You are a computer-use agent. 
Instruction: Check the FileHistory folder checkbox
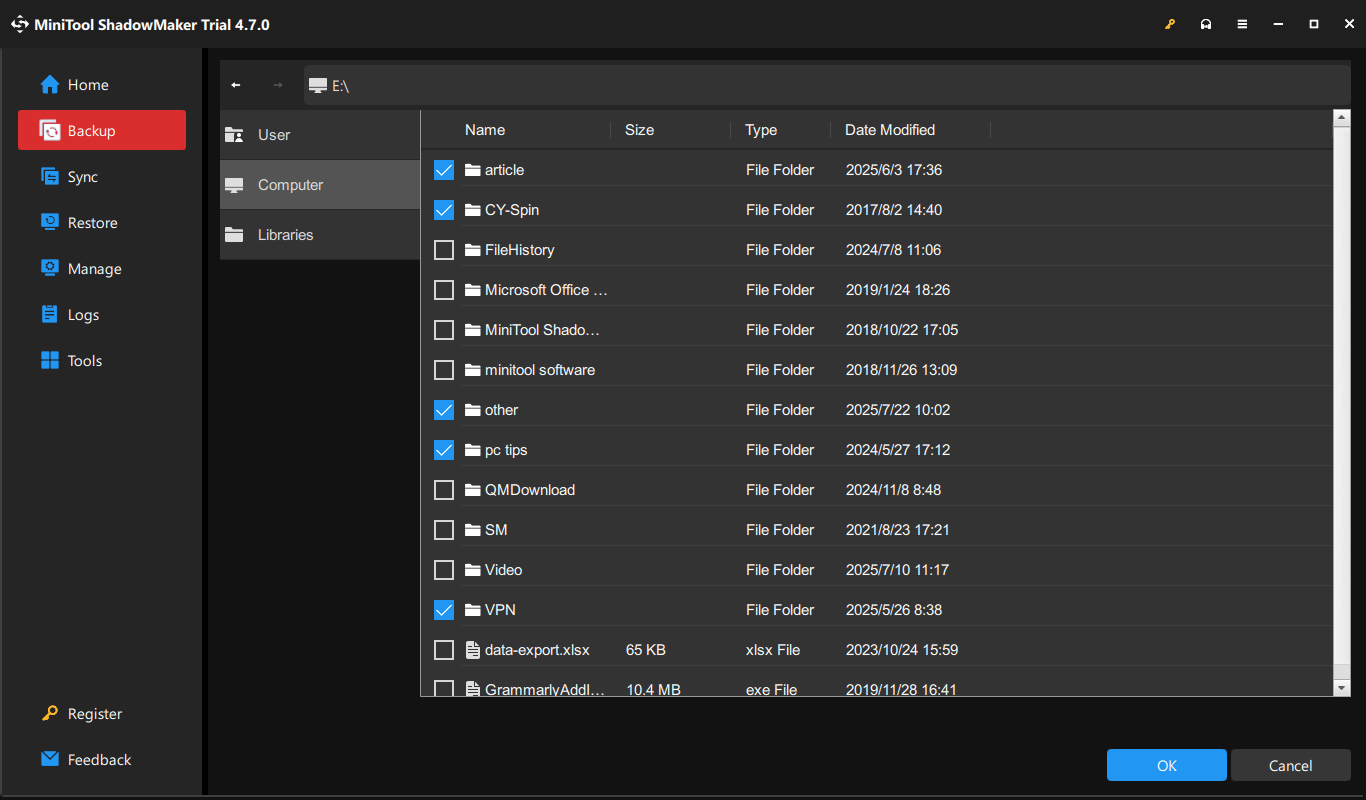(444, 249)
